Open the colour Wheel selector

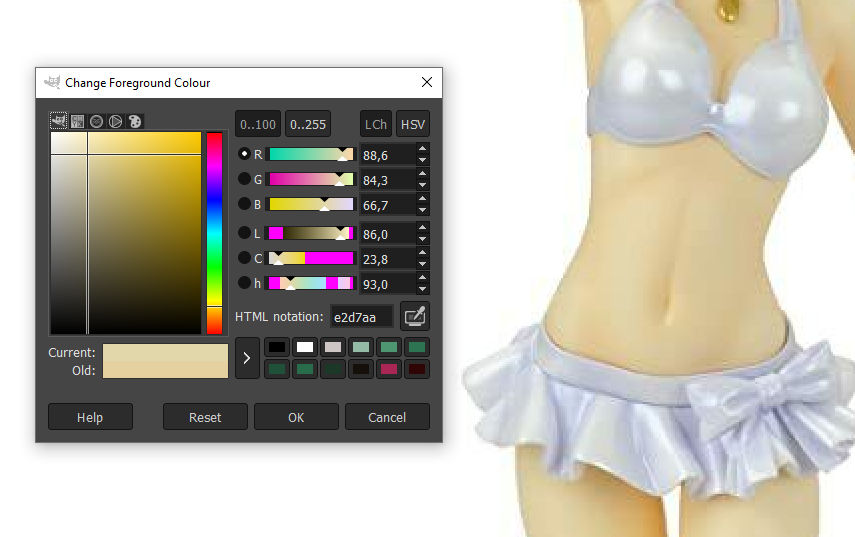pyautogui.click(x=115, y=121)
